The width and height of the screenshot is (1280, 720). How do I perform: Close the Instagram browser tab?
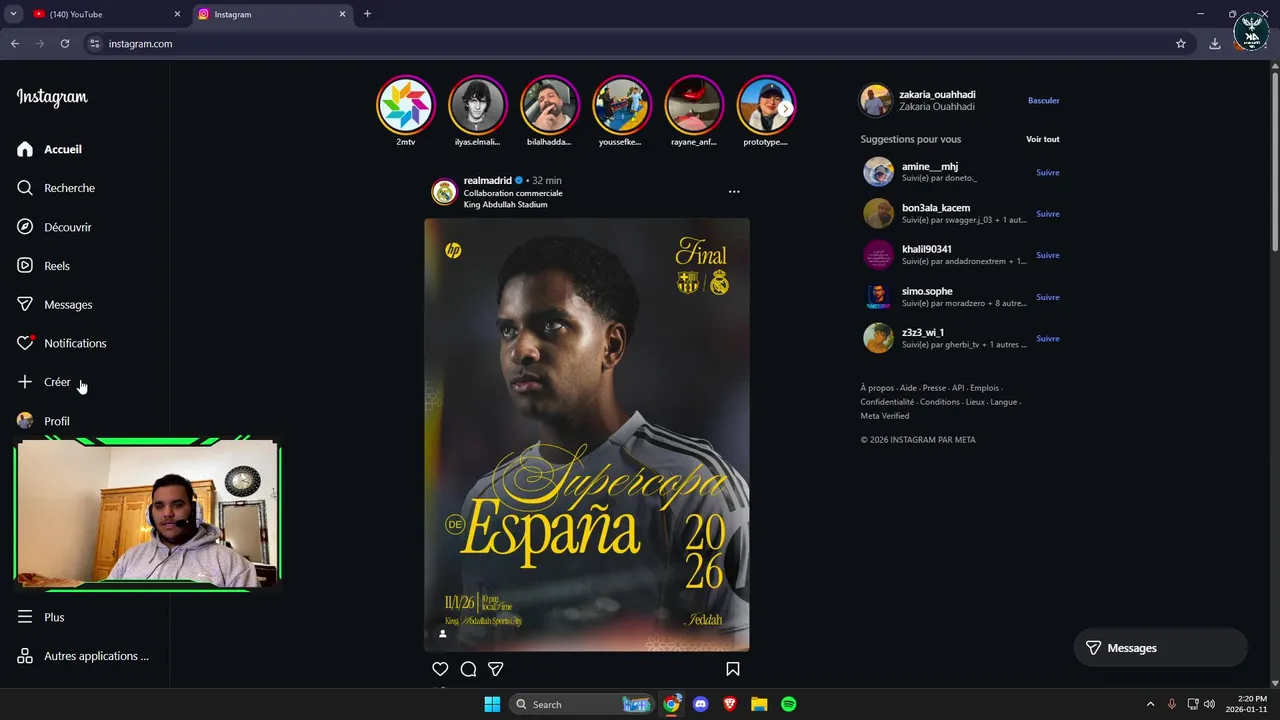pyautogui.click(x=342, y=14)
